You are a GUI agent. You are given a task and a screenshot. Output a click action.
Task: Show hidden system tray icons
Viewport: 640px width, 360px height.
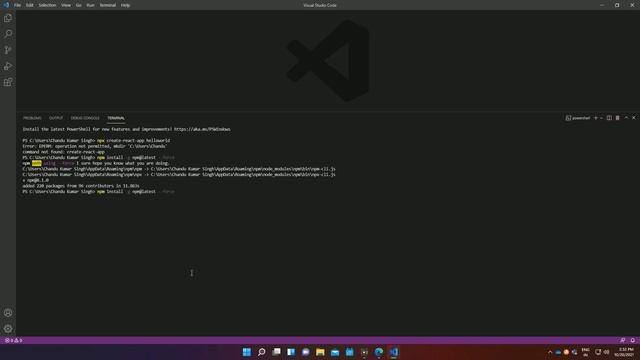550,352
